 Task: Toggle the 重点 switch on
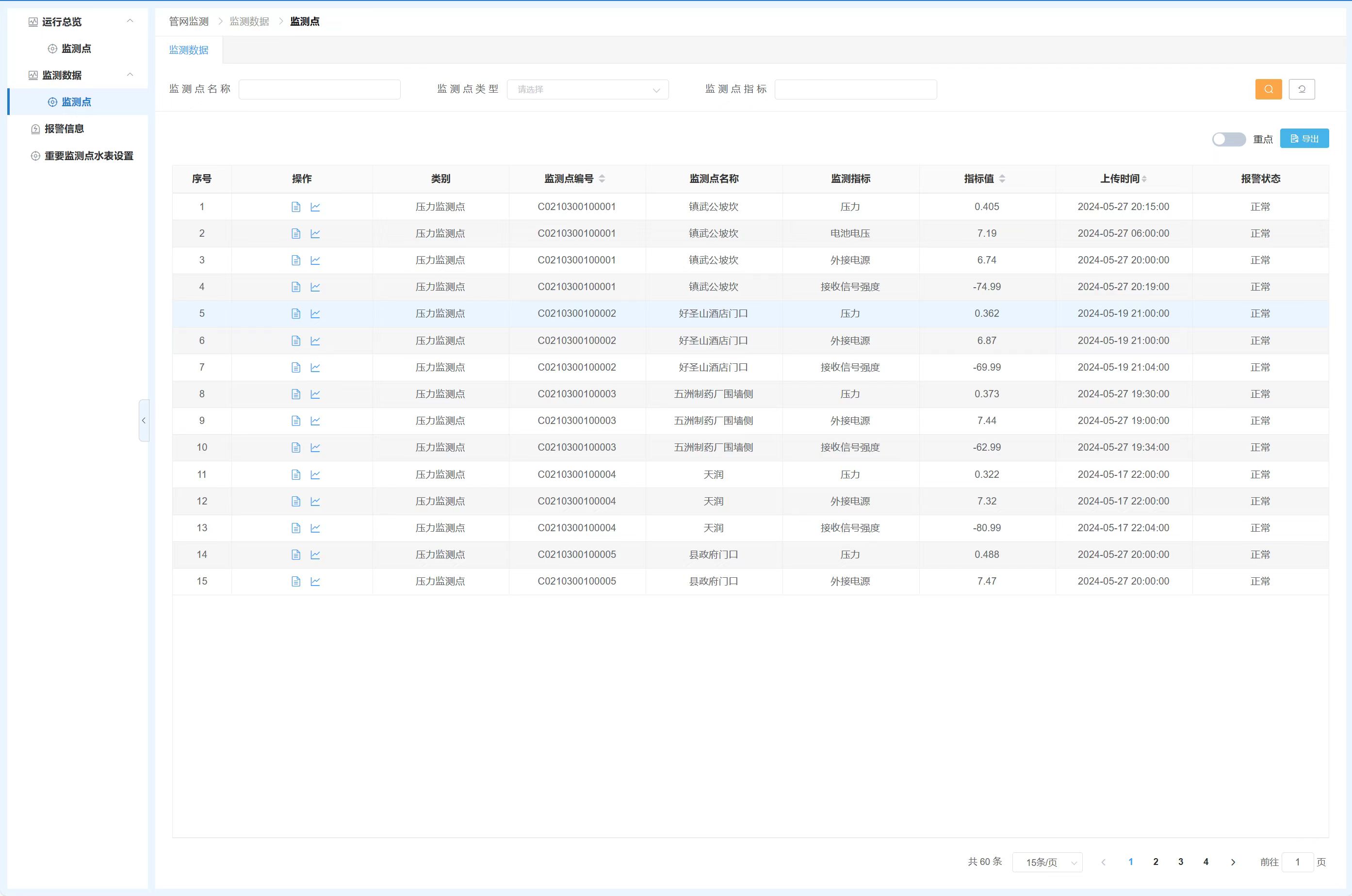click(1228, 139)
